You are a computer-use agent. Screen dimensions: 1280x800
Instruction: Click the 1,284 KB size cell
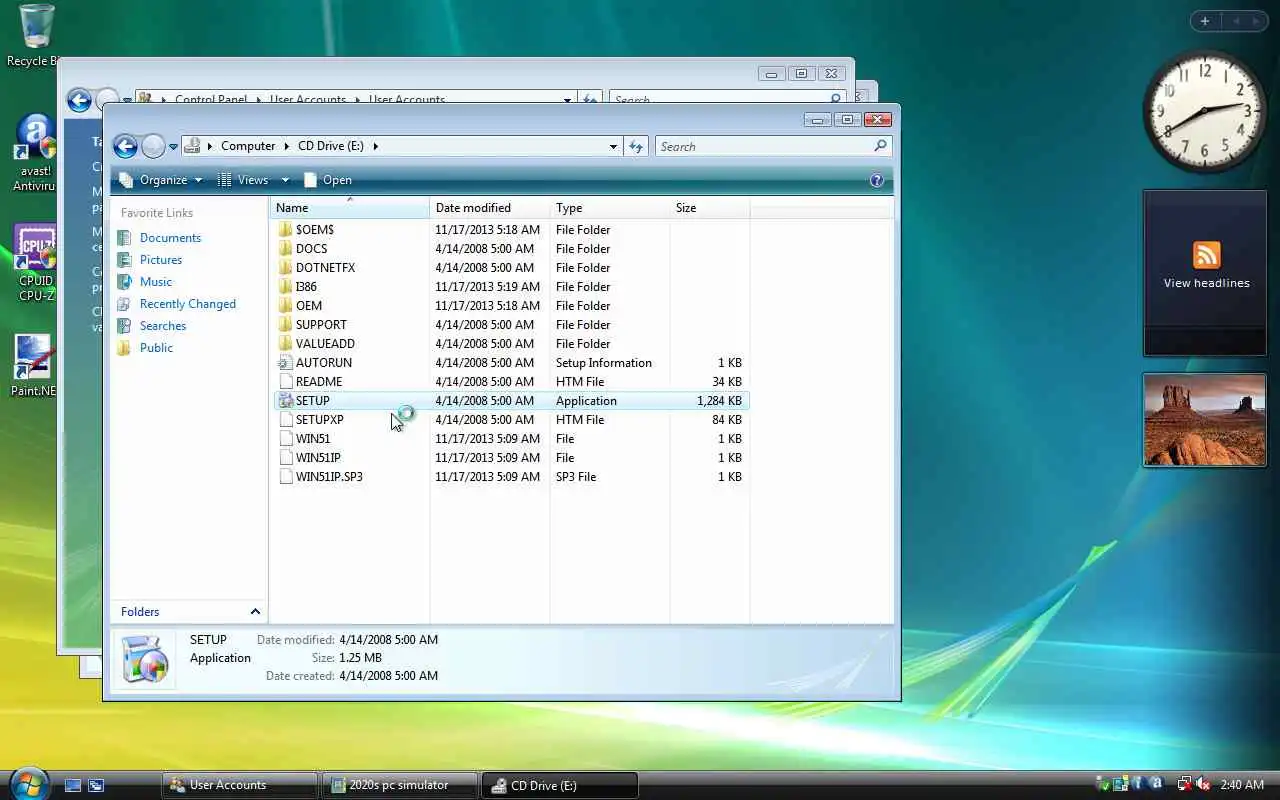719,401
